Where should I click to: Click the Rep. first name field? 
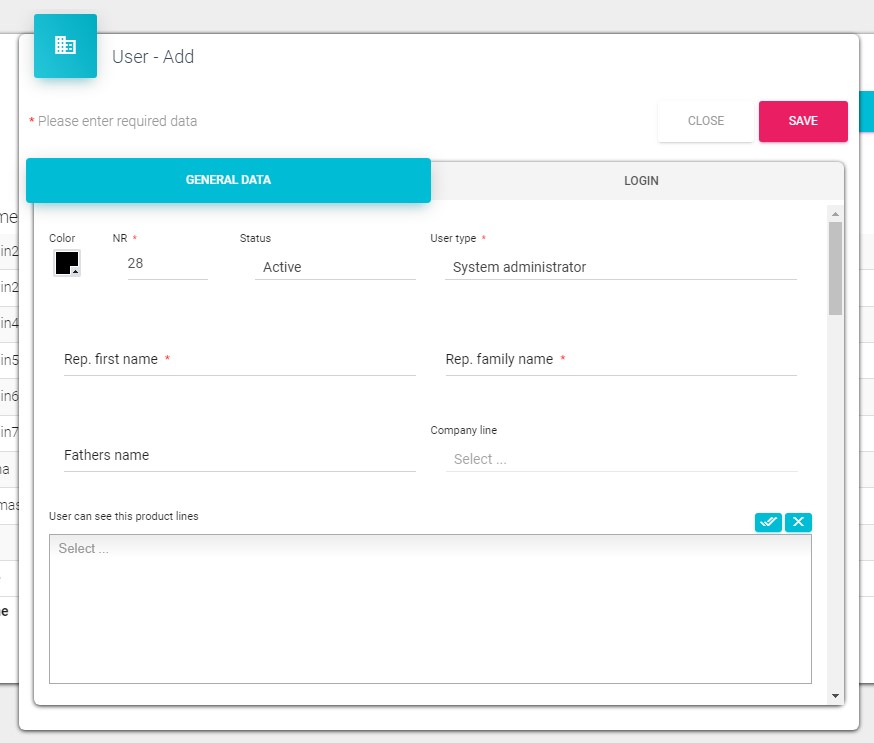239,360
